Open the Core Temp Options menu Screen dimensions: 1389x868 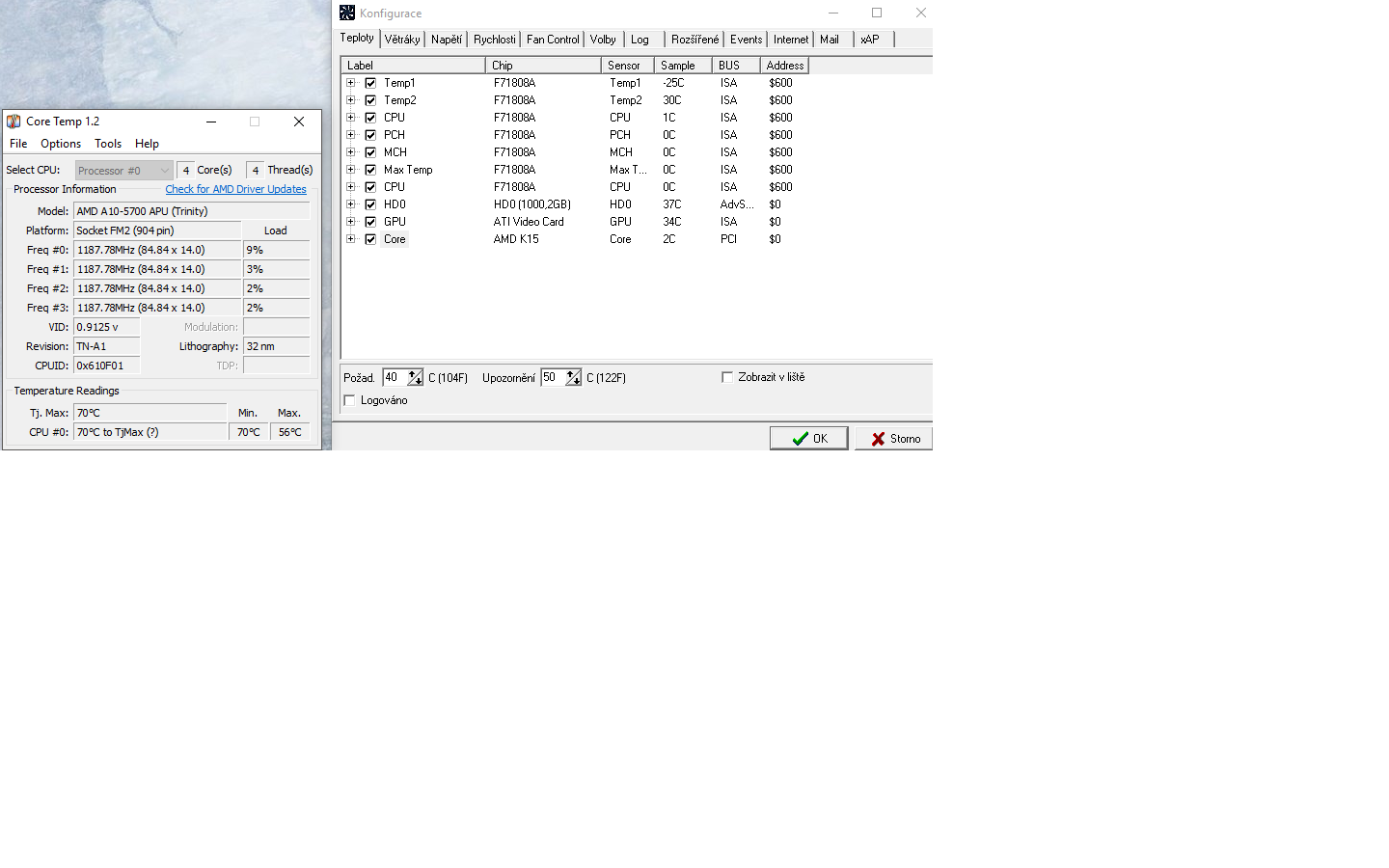(x=61, y=144)
